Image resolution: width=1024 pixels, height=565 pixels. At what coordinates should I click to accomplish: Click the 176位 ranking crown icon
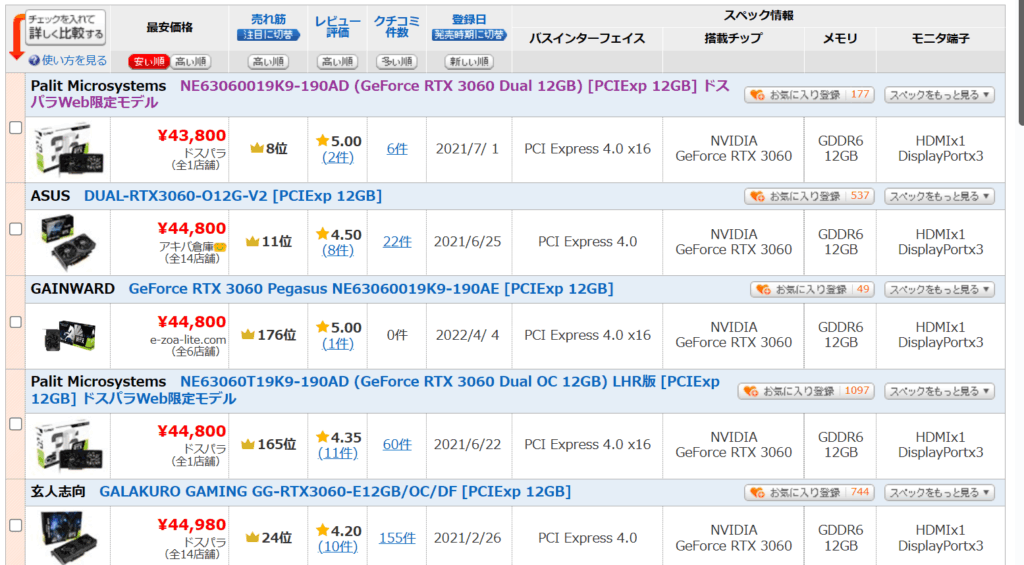(248, 334)
